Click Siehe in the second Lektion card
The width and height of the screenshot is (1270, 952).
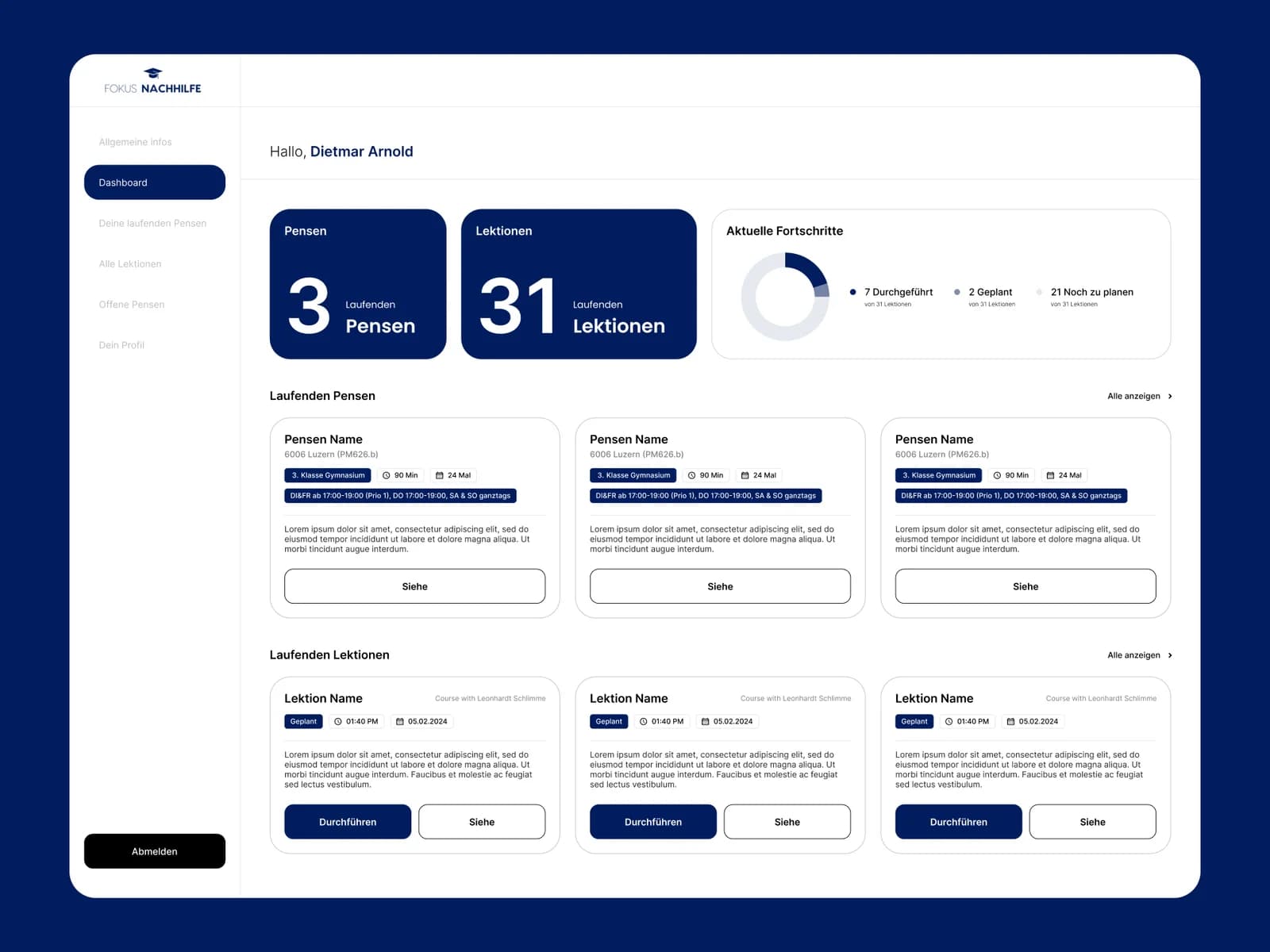787,822
